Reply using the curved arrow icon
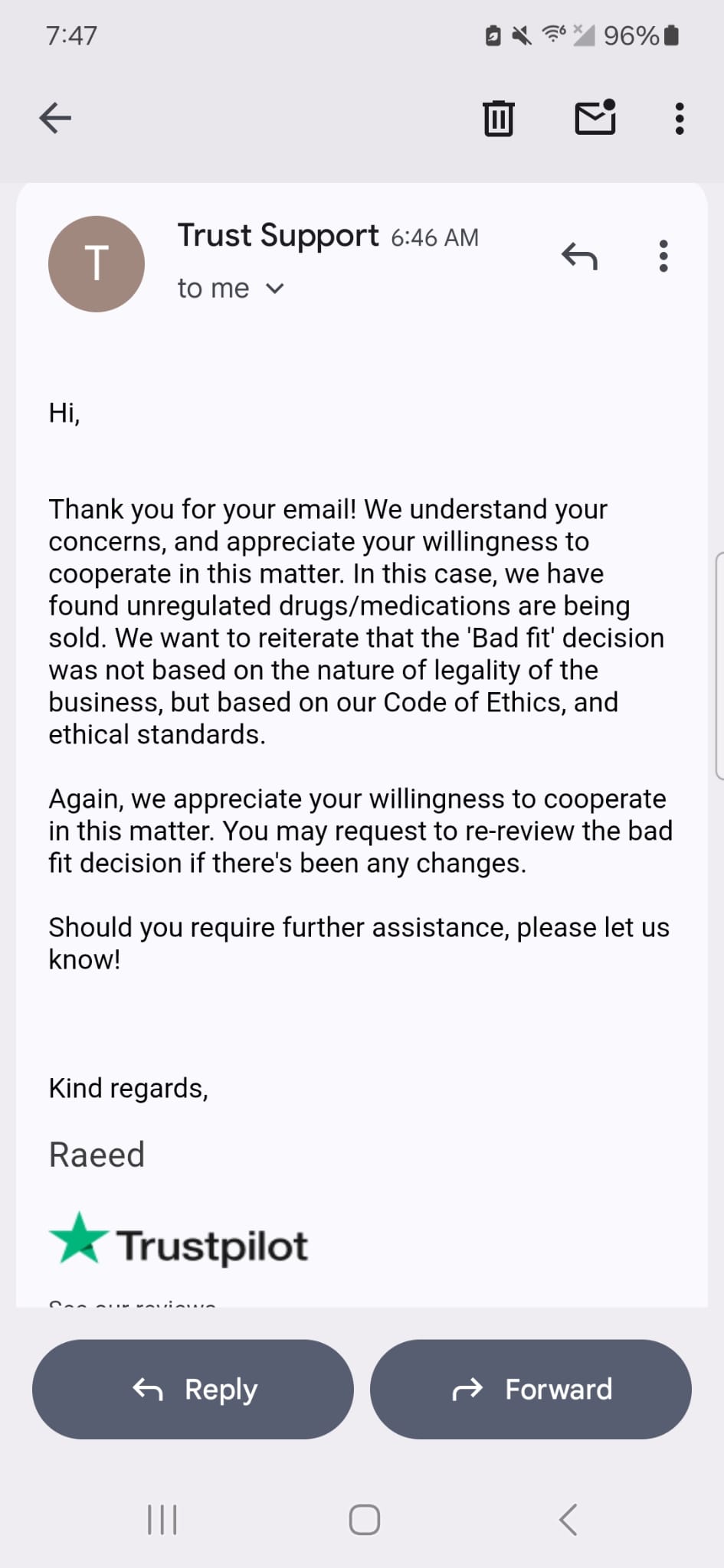724x1568 pixels. coord(581,256)
